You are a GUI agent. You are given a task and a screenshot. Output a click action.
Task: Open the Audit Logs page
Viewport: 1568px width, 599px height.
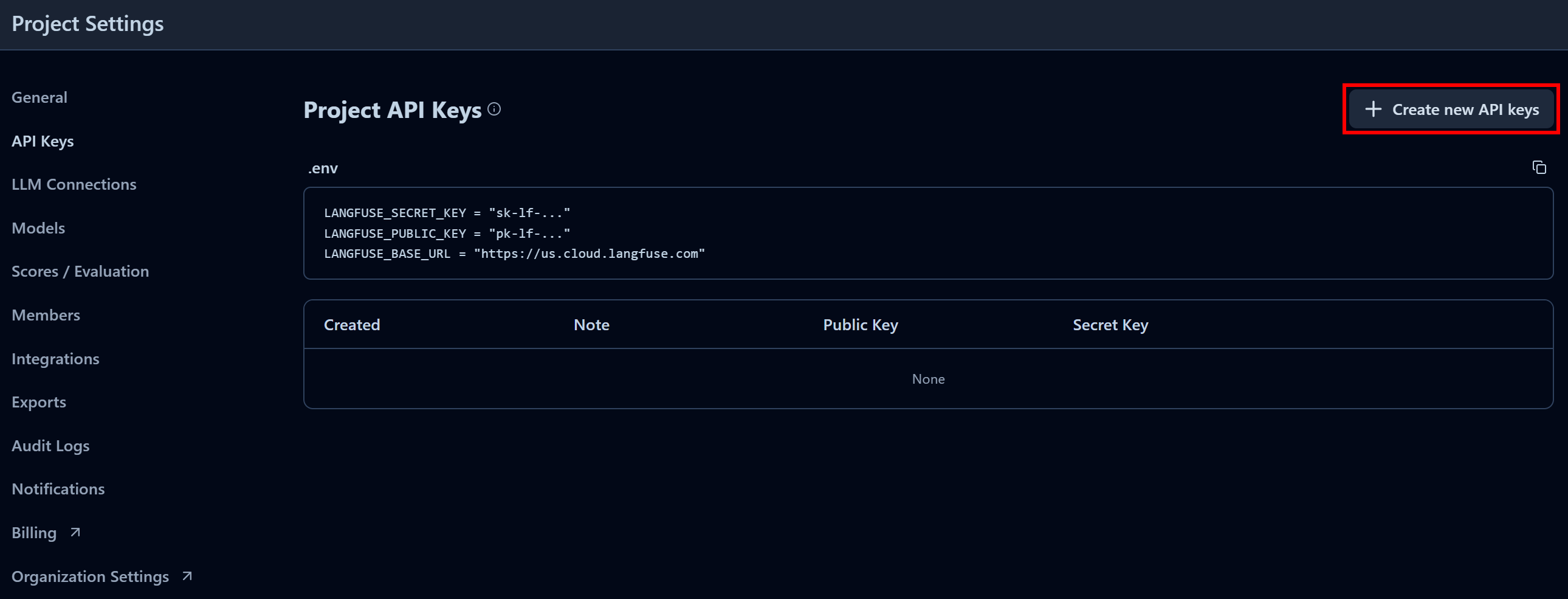(50, 445)
